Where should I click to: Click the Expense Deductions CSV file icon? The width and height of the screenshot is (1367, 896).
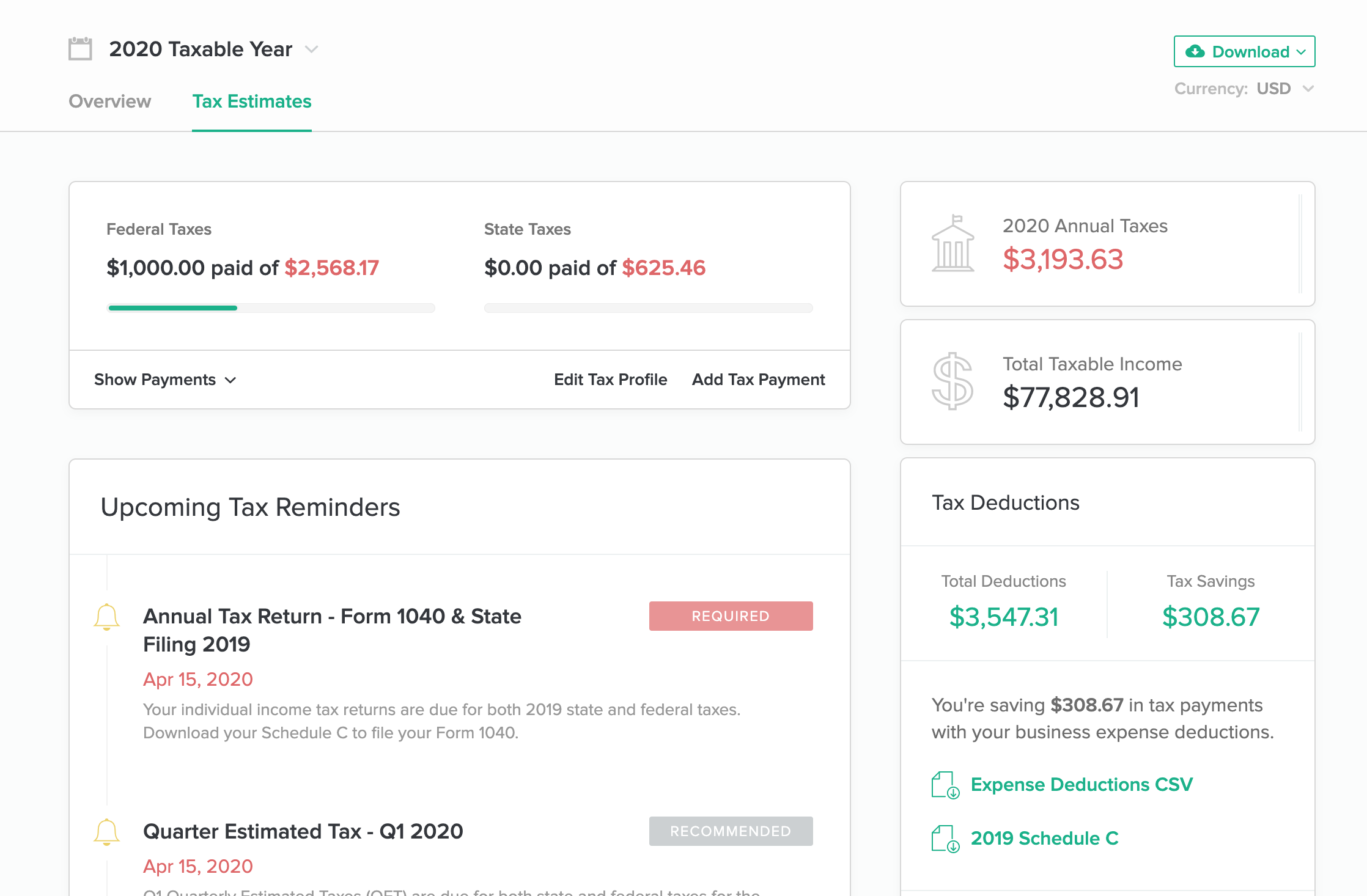(945, 785)
